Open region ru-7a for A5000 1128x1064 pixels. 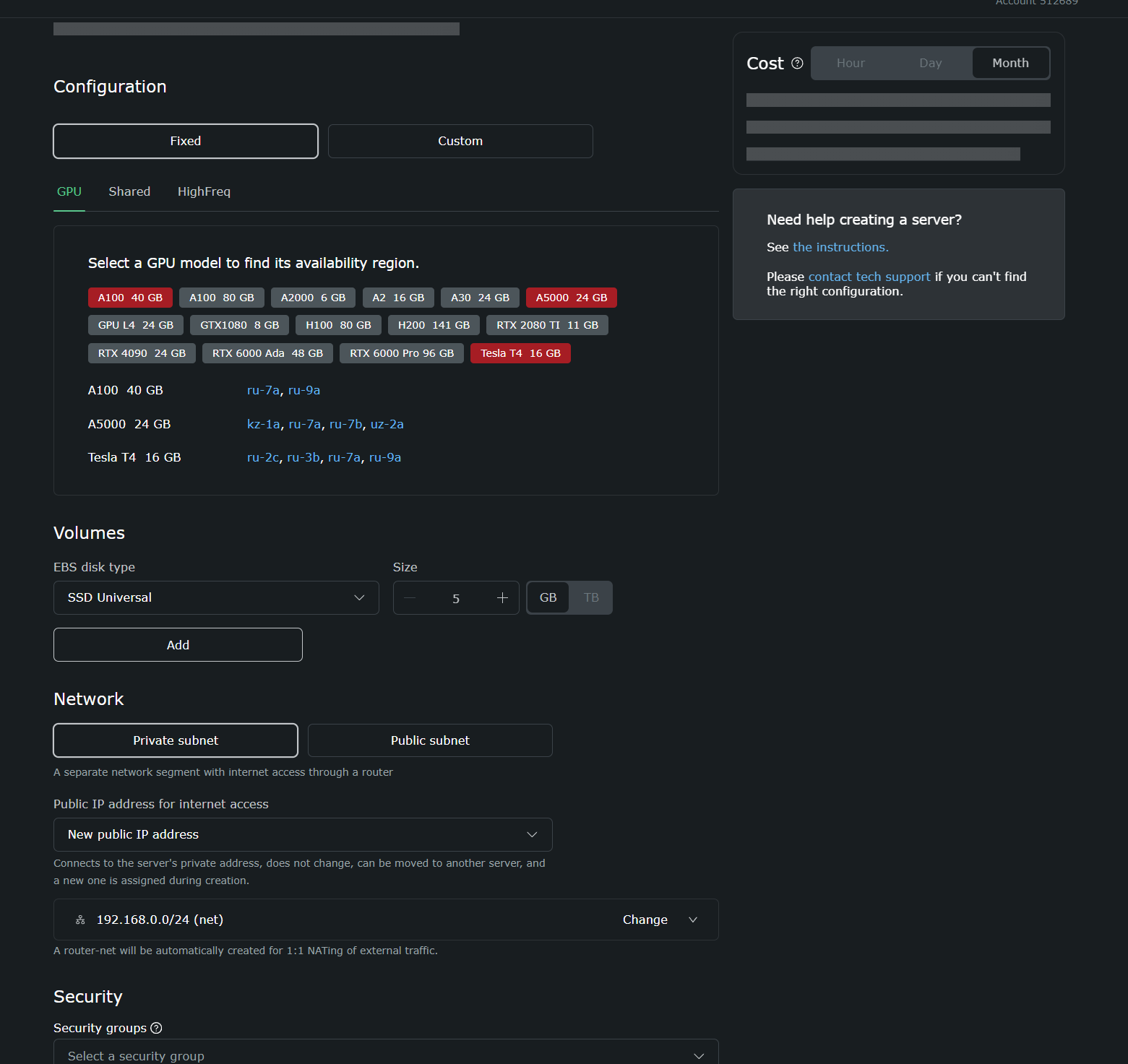click(305, 424)
